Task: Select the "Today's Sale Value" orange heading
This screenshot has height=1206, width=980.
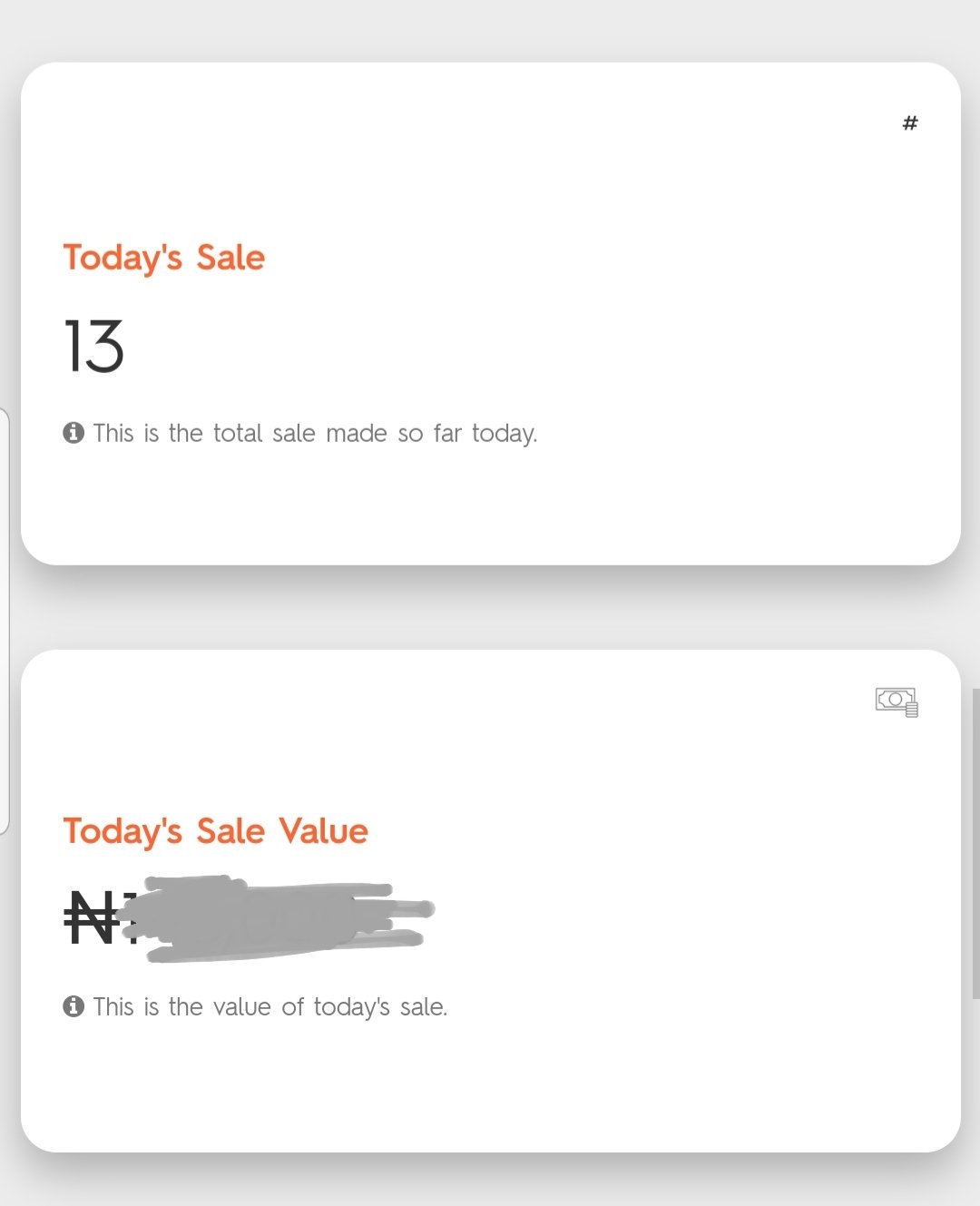Action: (x=216, y=831)
